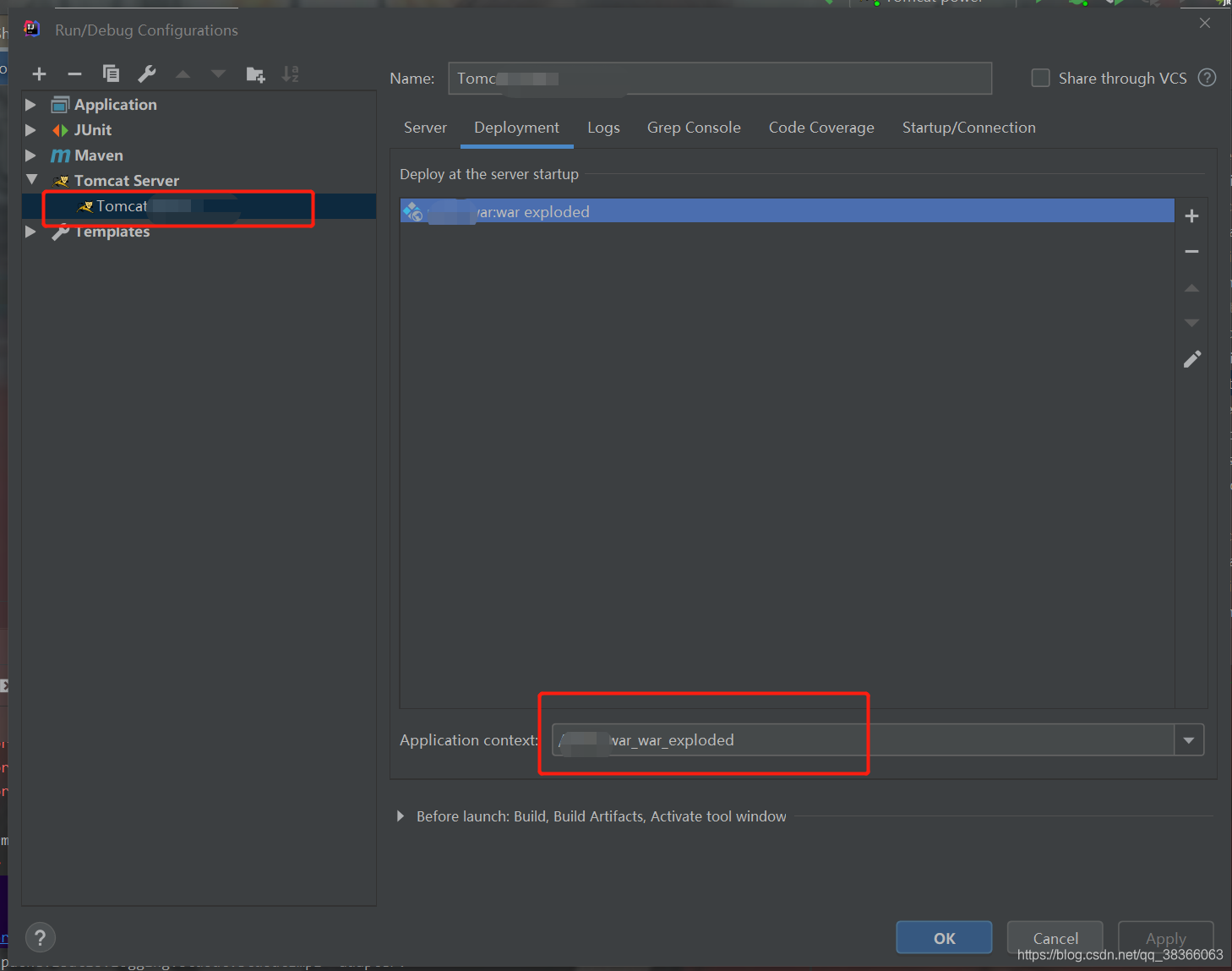Image resolution: width=1232 pixels, height=971 pixels.
Task: Expand the Before launch section
Action: 401,816
